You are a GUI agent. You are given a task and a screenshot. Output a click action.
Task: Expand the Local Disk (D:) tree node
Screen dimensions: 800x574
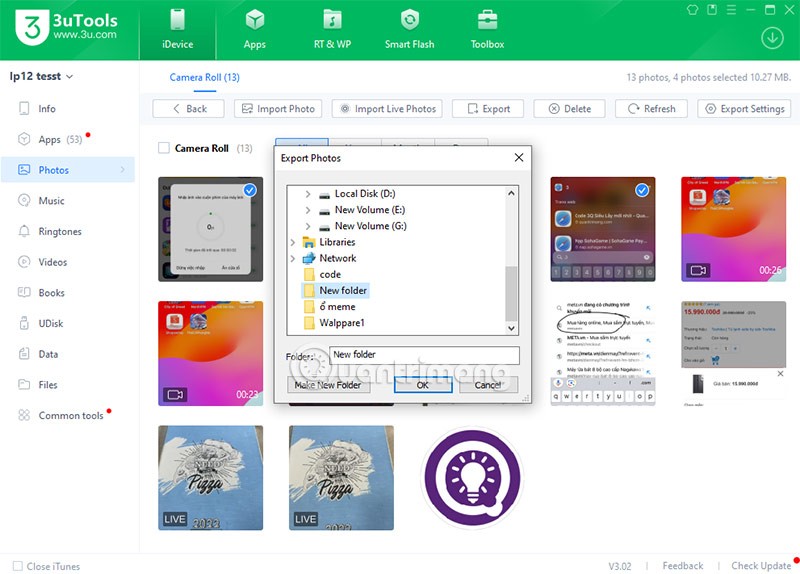tap(308, 194)
